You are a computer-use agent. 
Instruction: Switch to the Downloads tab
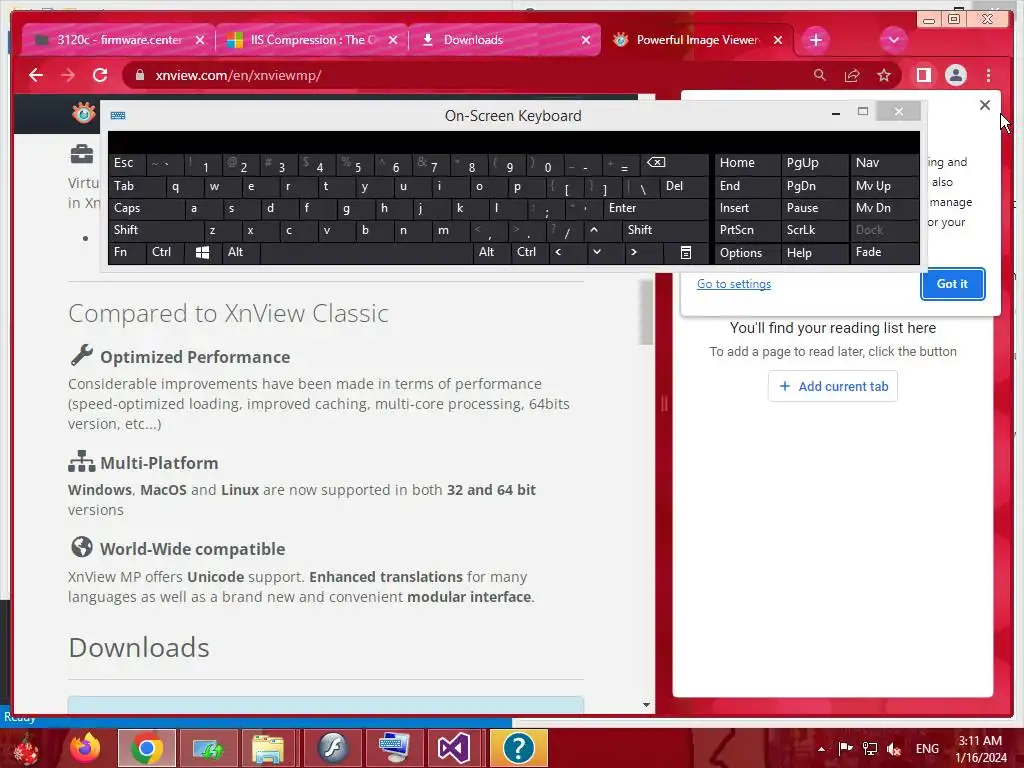click(x=504, y=40)
